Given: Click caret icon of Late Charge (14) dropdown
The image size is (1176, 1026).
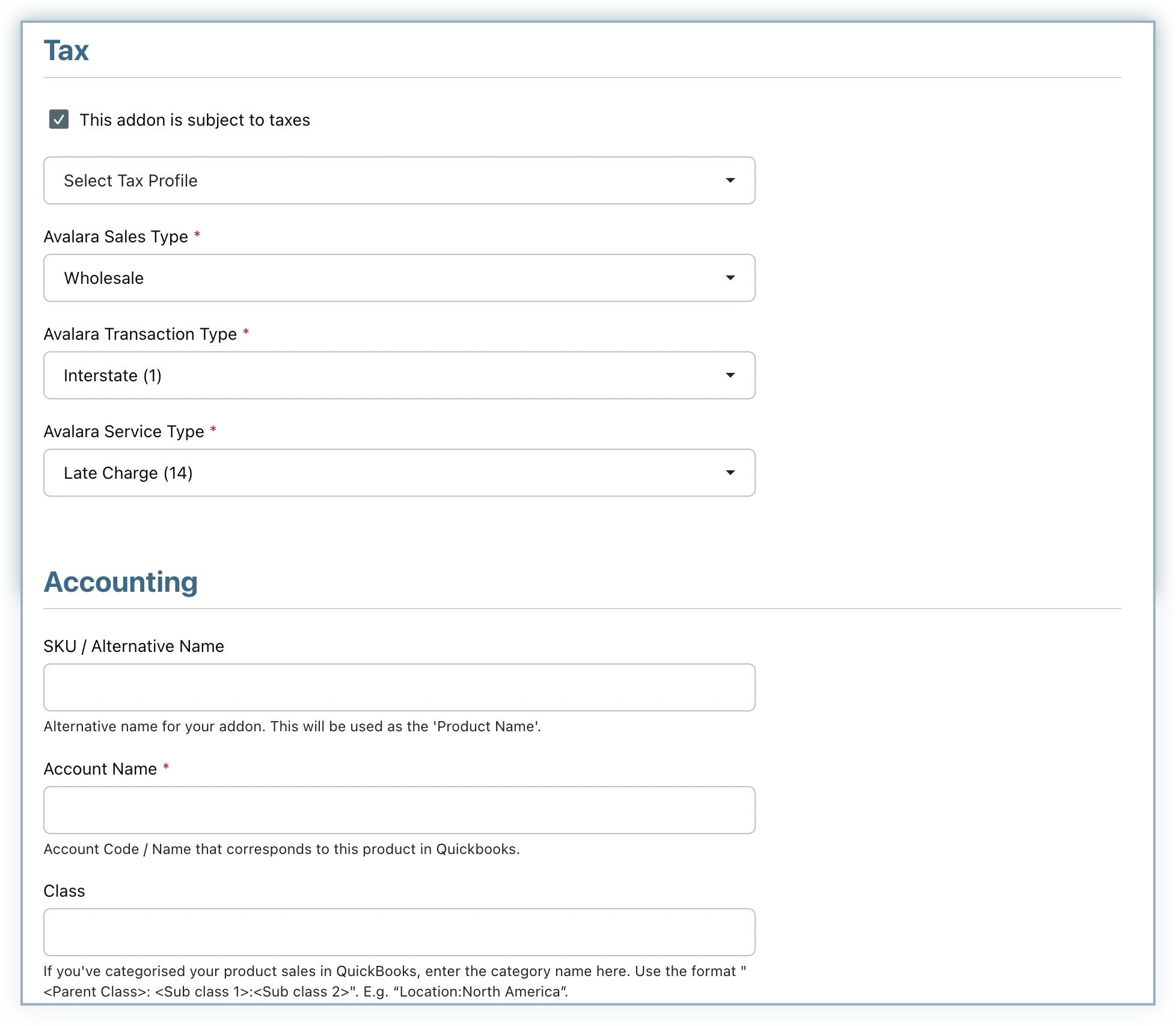Looking at the screenshot, I should click(730, 473).
